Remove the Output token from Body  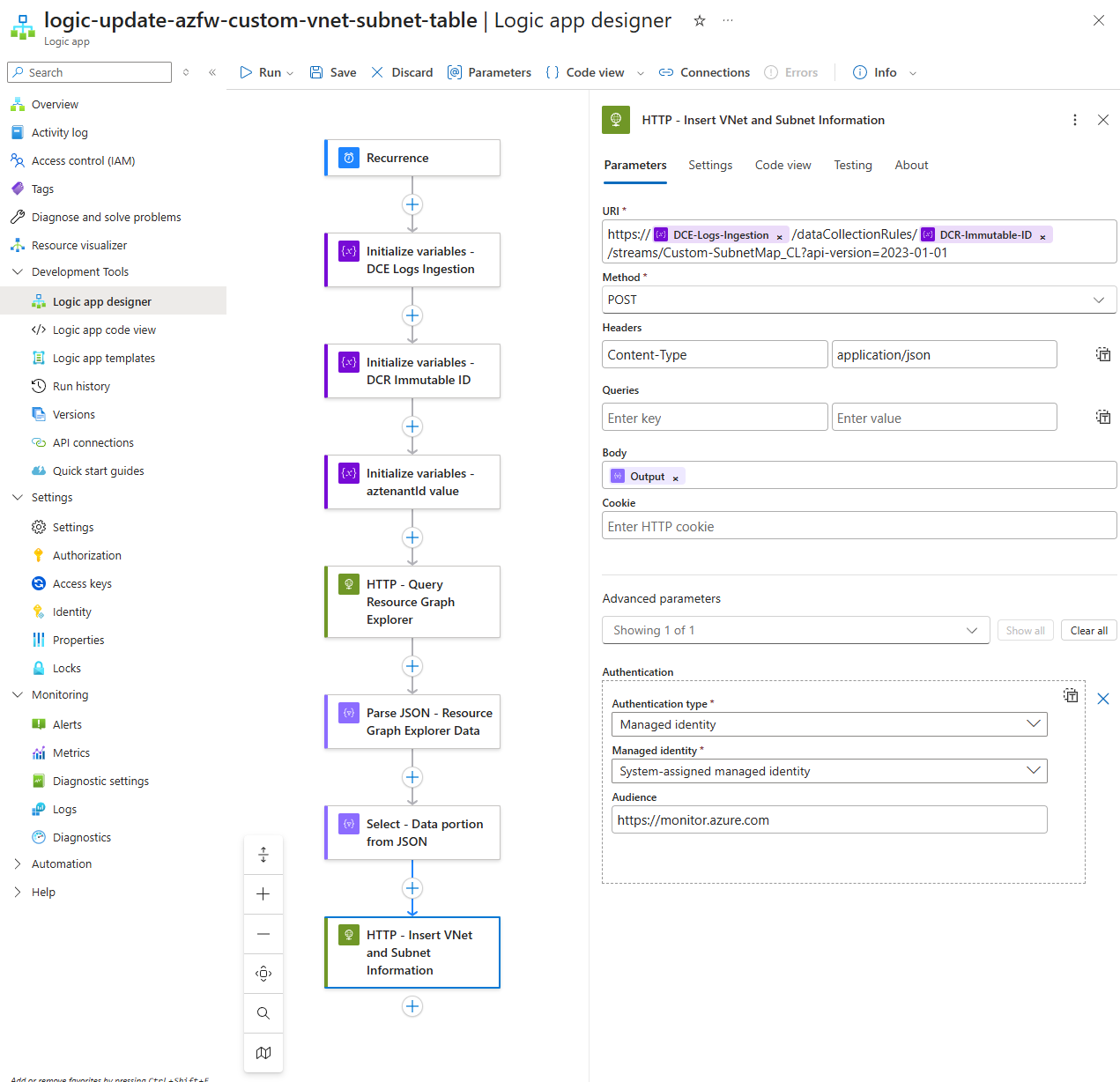click(x=676, y=478)
